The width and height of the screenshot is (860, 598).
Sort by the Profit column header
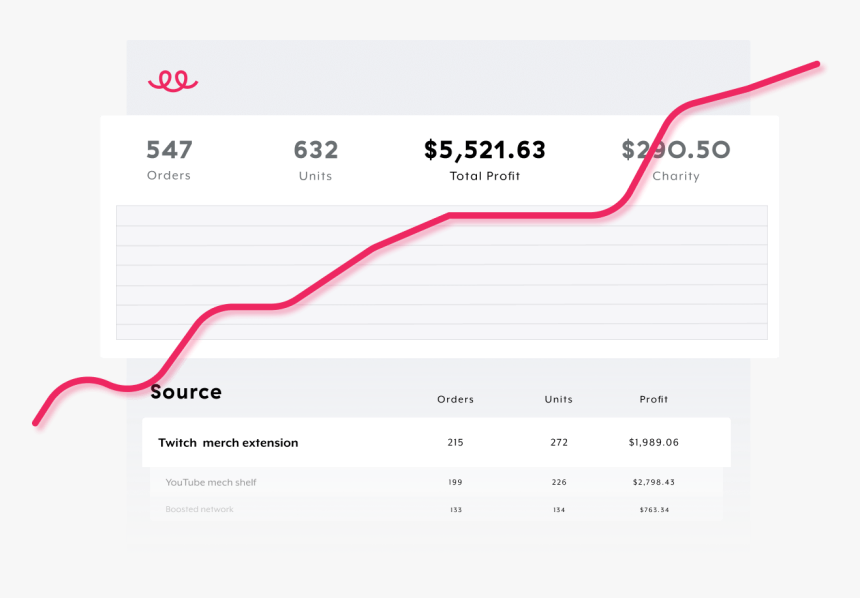pos(654,400)
